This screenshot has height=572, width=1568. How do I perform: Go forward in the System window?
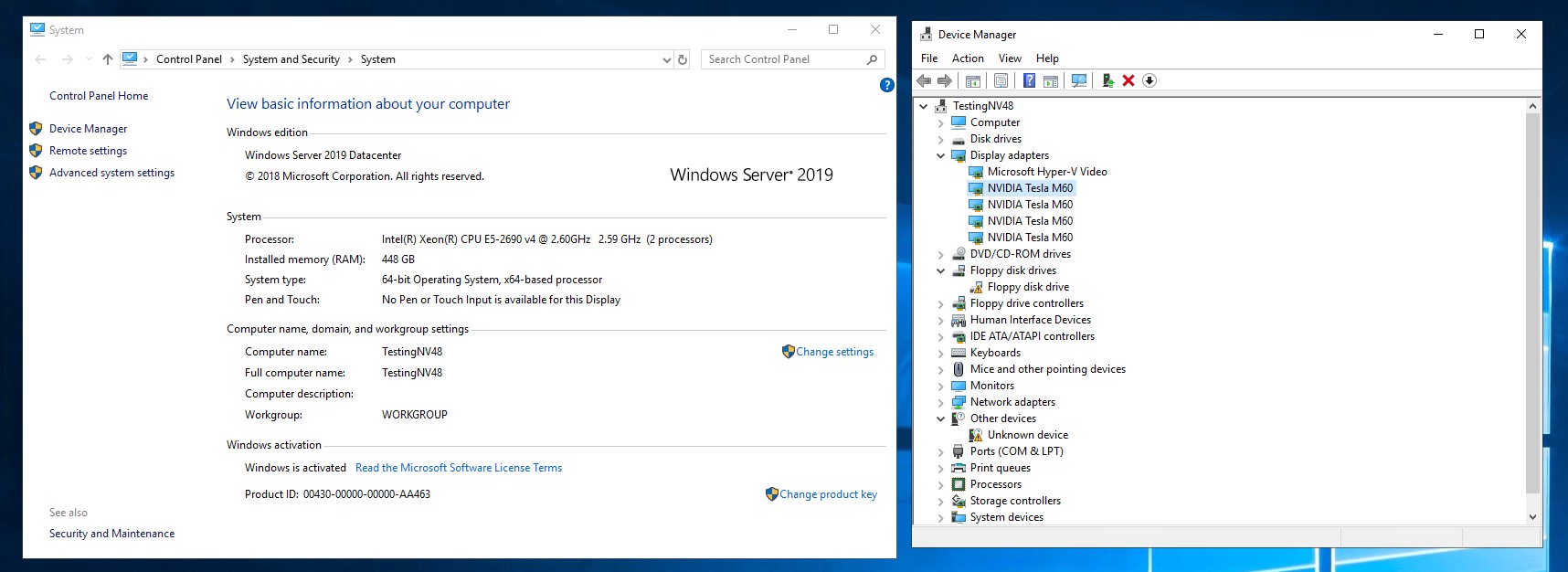[x=68, y=59]
